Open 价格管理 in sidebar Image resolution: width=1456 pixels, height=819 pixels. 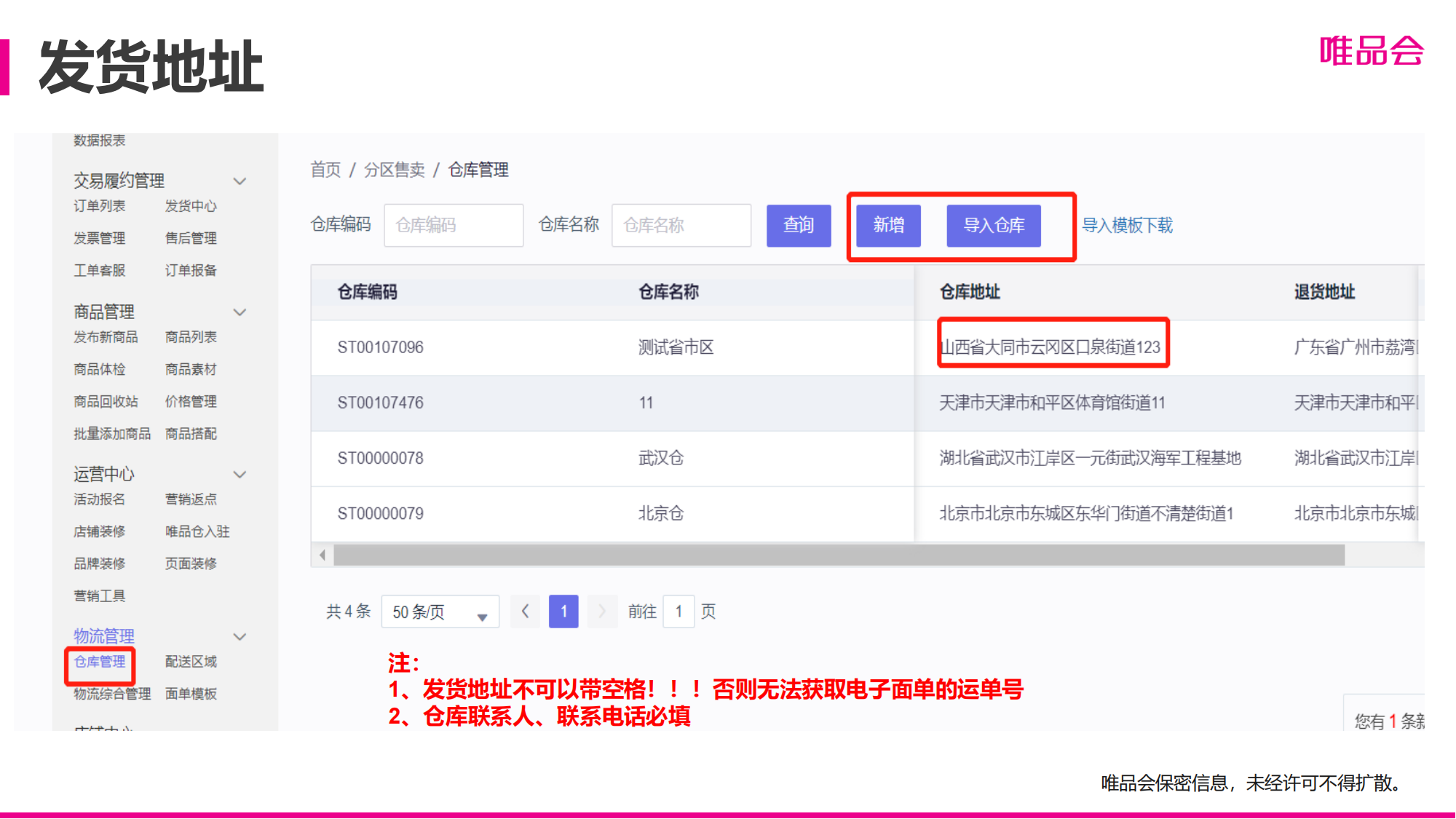pyautogui.click(x=191, y=401)
